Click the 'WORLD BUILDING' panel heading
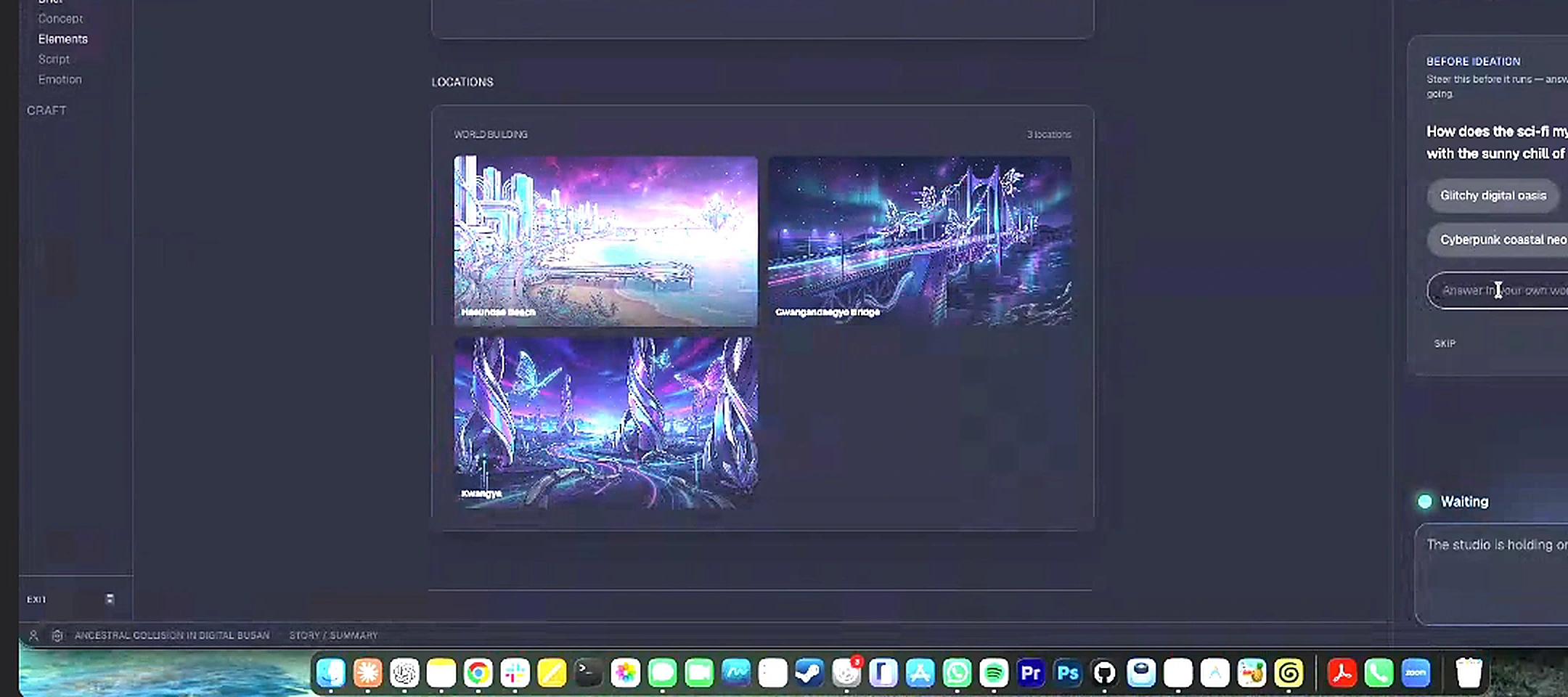Screen dimensions: 1568x697 [x=491, y=134]
